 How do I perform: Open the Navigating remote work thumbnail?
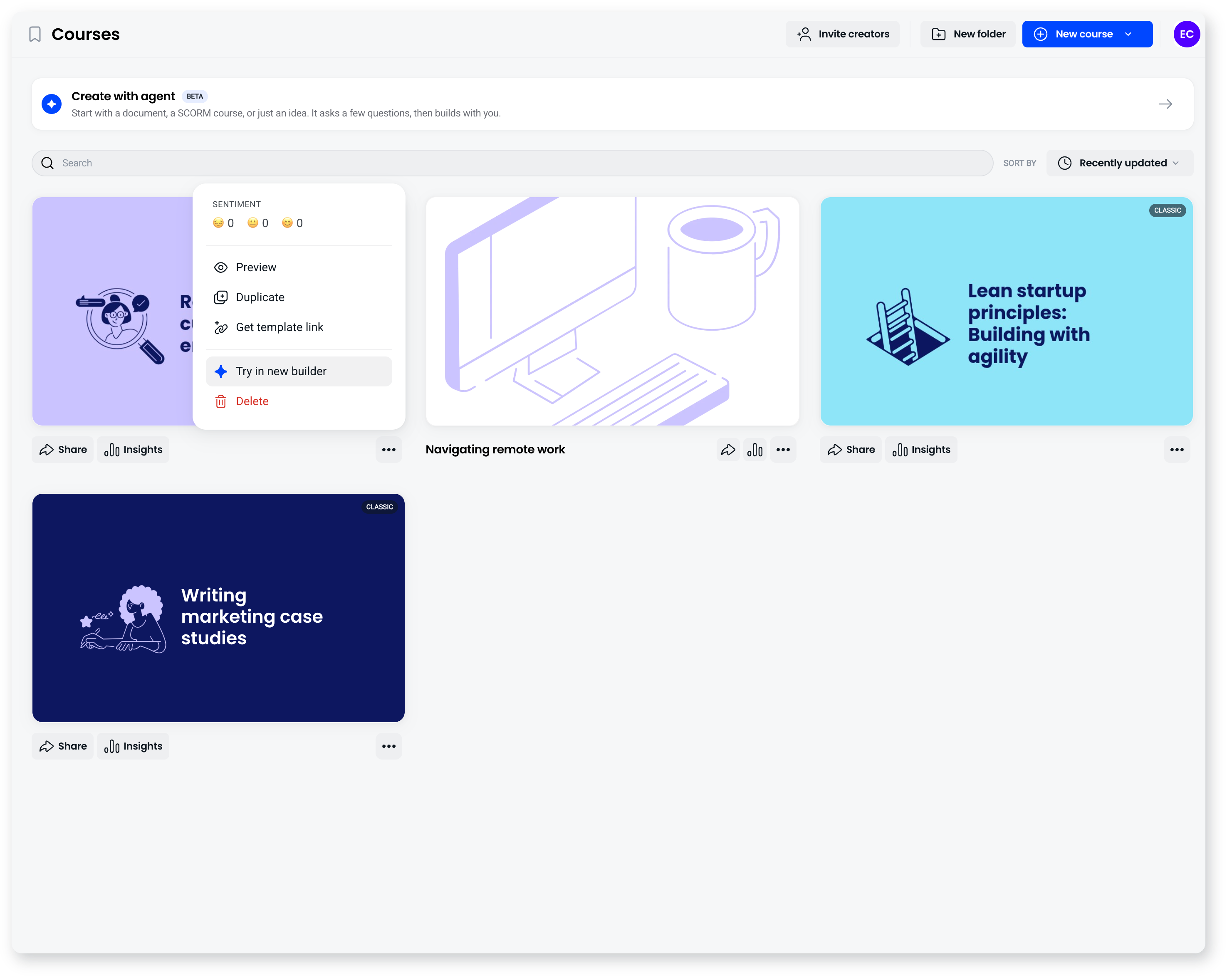[x=612, y=312]
